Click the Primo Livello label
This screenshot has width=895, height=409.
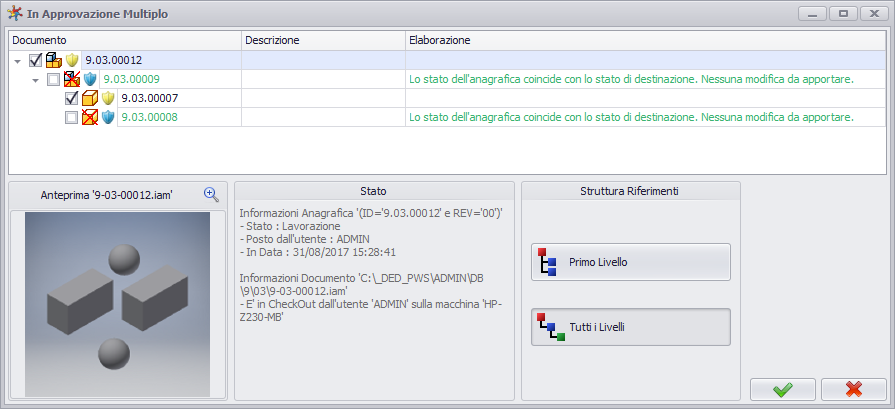point(598,262)
